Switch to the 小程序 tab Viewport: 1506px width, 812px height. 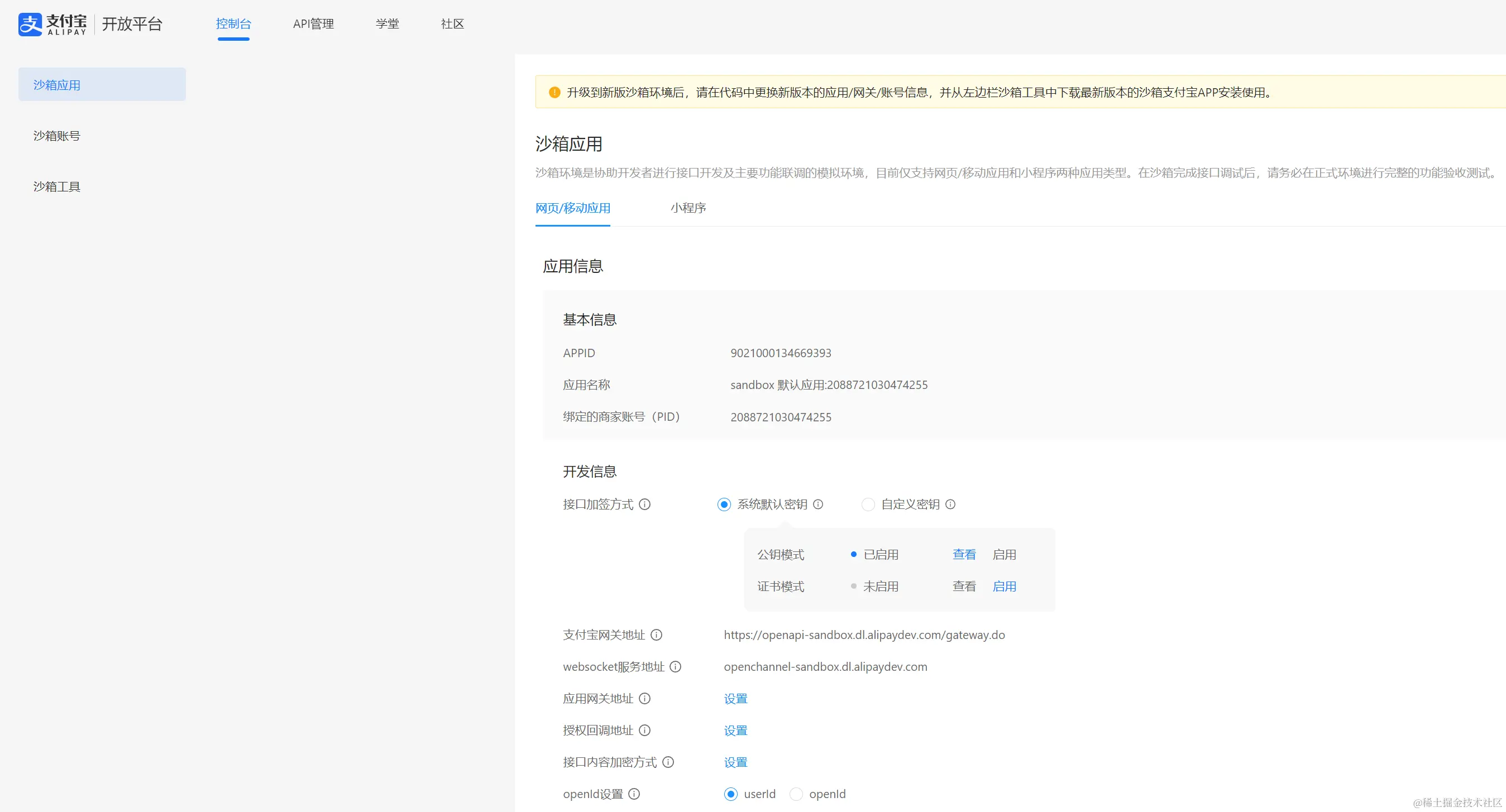[x=688, y=208]
